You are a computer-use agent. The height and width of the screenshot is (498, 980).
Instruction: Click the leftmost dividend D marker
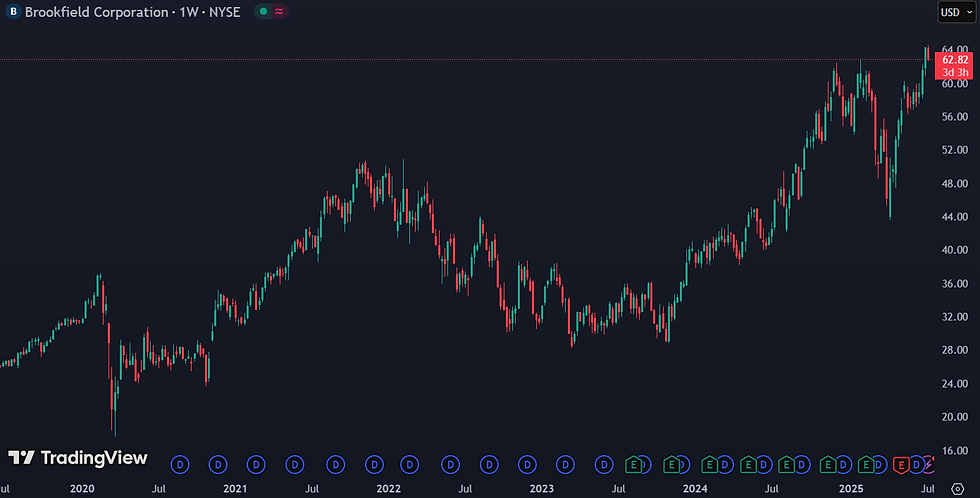pos(180,464)
